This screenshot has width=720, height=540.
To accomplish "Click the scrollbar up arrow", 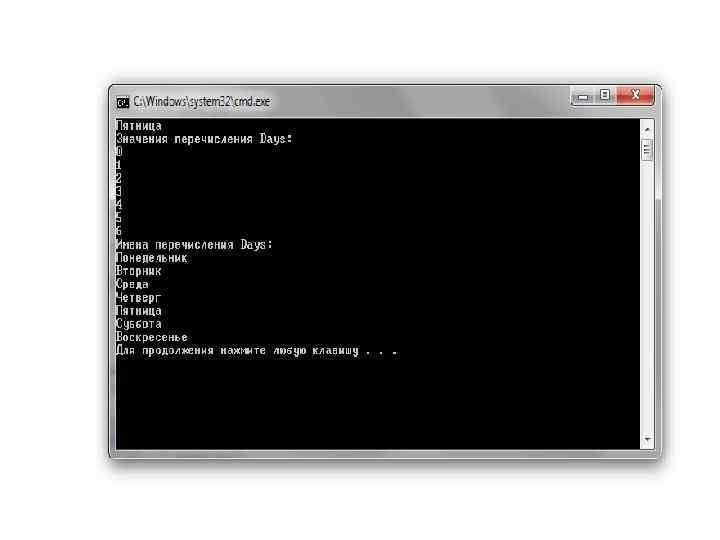I will pyautogui.click(x=647, y=130).
